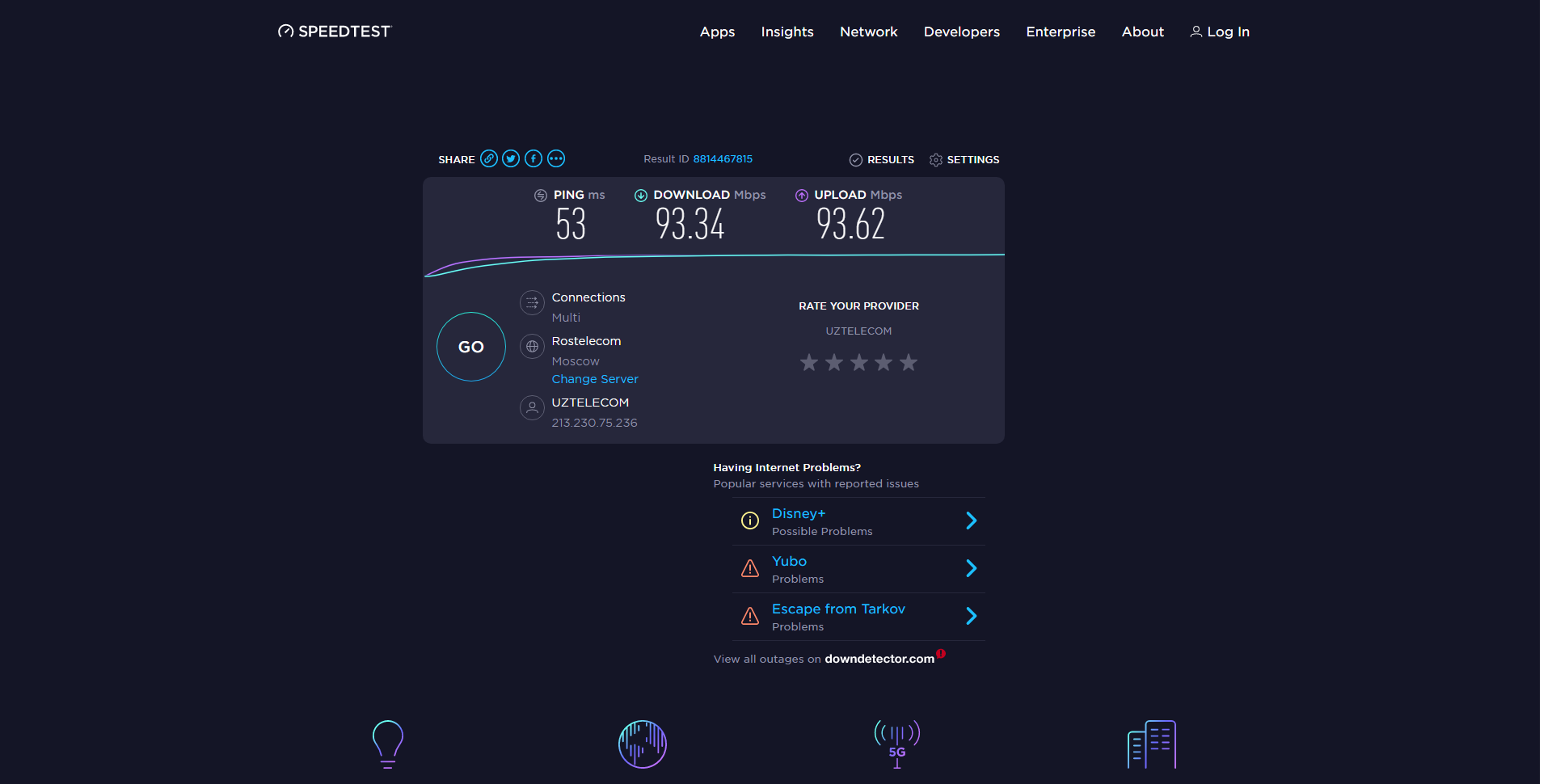
Task: Expand the Escape from Tarkov chevron
Action: (972, 616)
